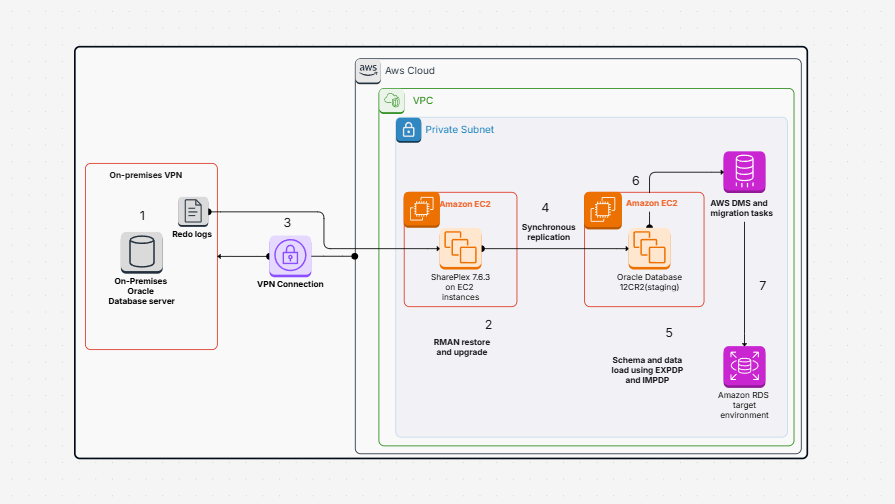
Task: Select the Amazon RDS target environment icon
Action: [x=744, y=367]
